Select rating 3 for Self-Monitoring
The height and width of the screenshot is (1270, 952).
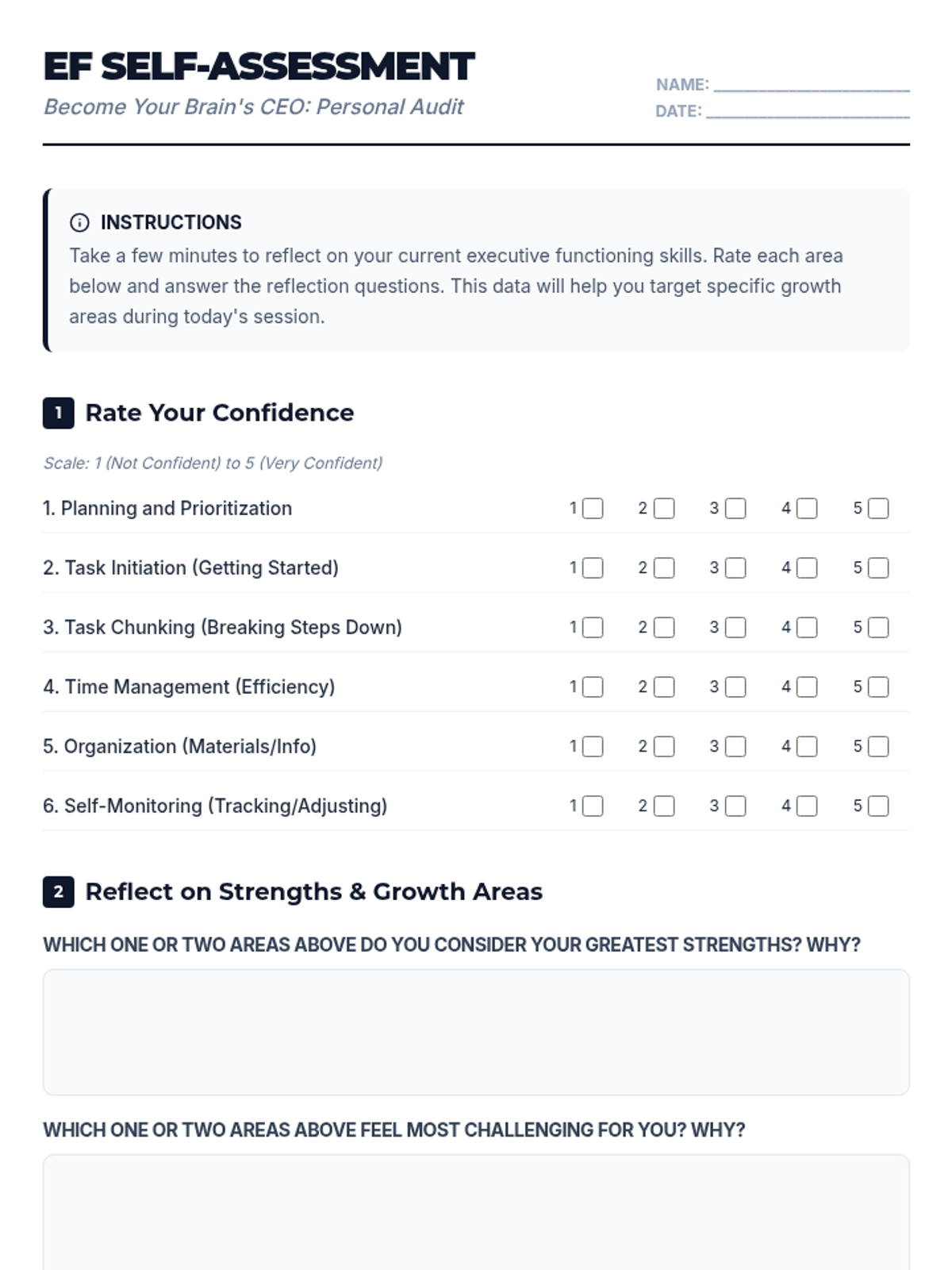click(735, 806)
